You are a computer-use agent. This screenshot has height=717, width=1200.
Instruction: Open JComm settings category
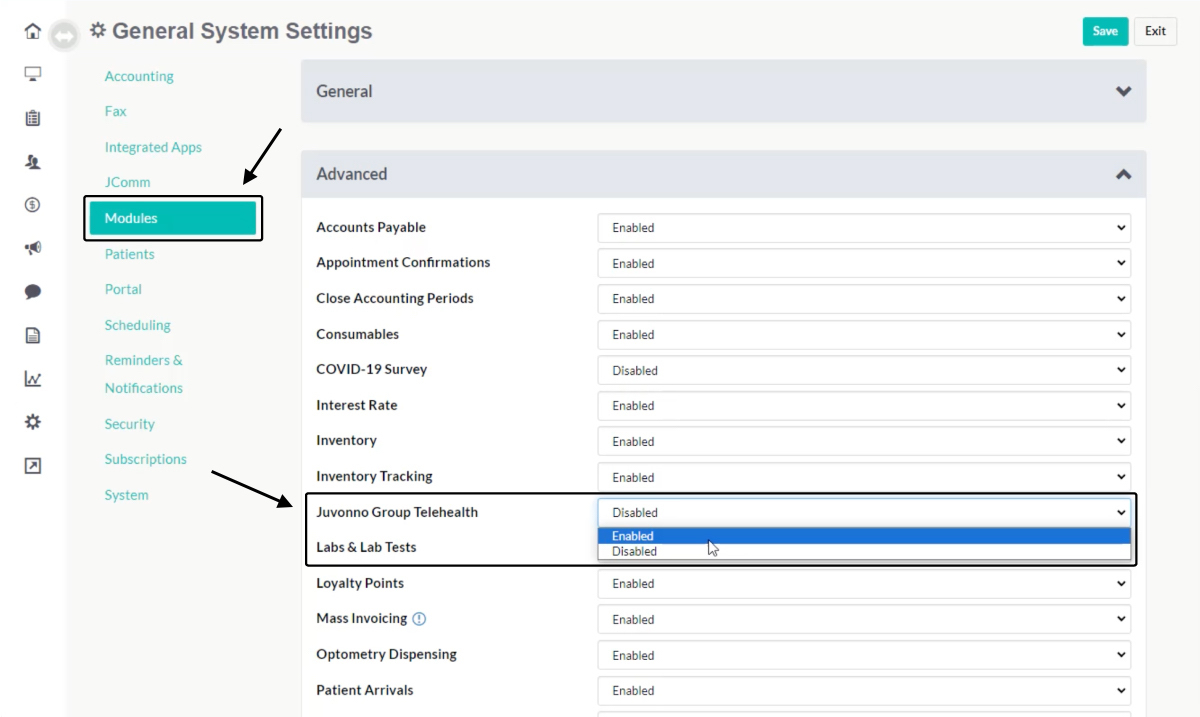pyautogui.click(x=127, y=182)
